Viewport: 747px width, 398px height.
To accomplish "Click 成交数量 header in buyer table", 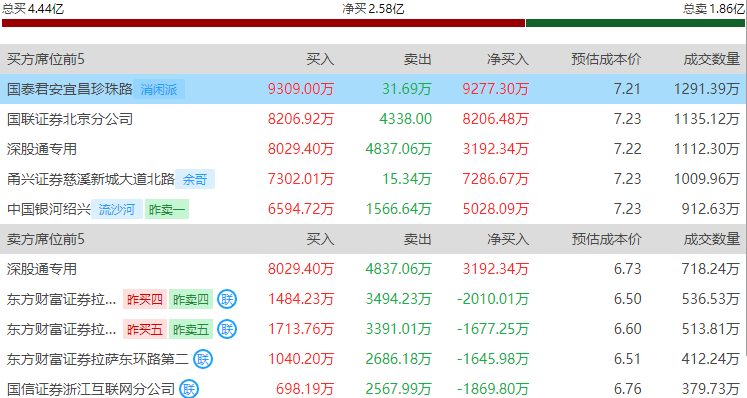I will tap(712, 59).
